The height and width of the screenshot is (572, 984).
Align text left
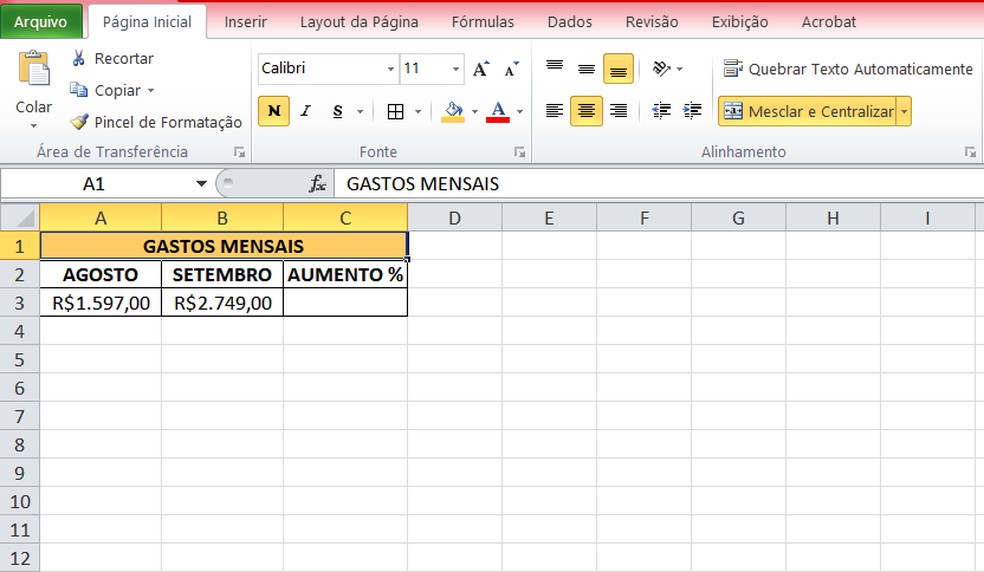[x=554, y=111]
